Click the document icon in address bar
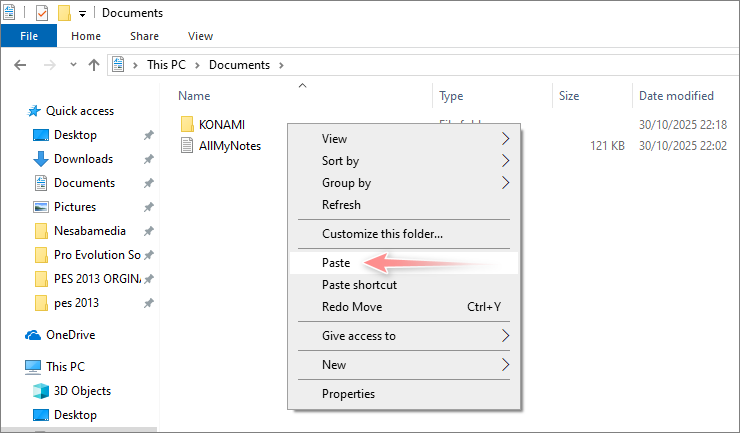This screenshot has width=740, height=433. pos(118,64)
